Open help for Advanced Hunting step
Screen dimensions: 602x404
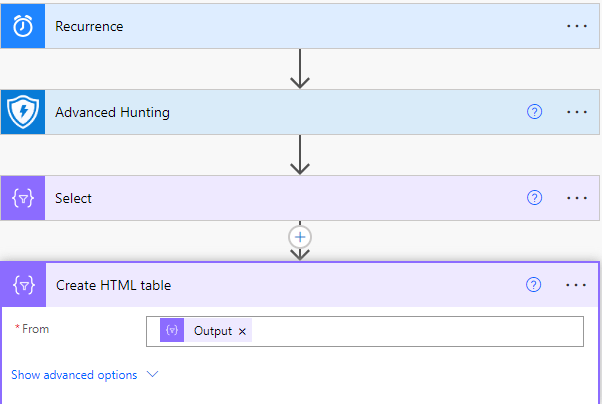[x=534, y=112]
